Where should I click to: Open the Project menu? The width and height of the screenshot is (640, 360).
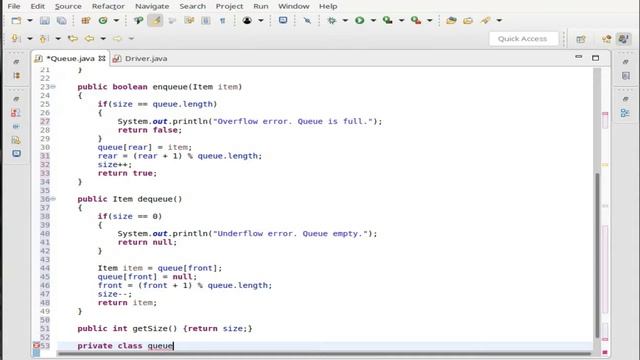pyautogui.click(x=229, y=6)
